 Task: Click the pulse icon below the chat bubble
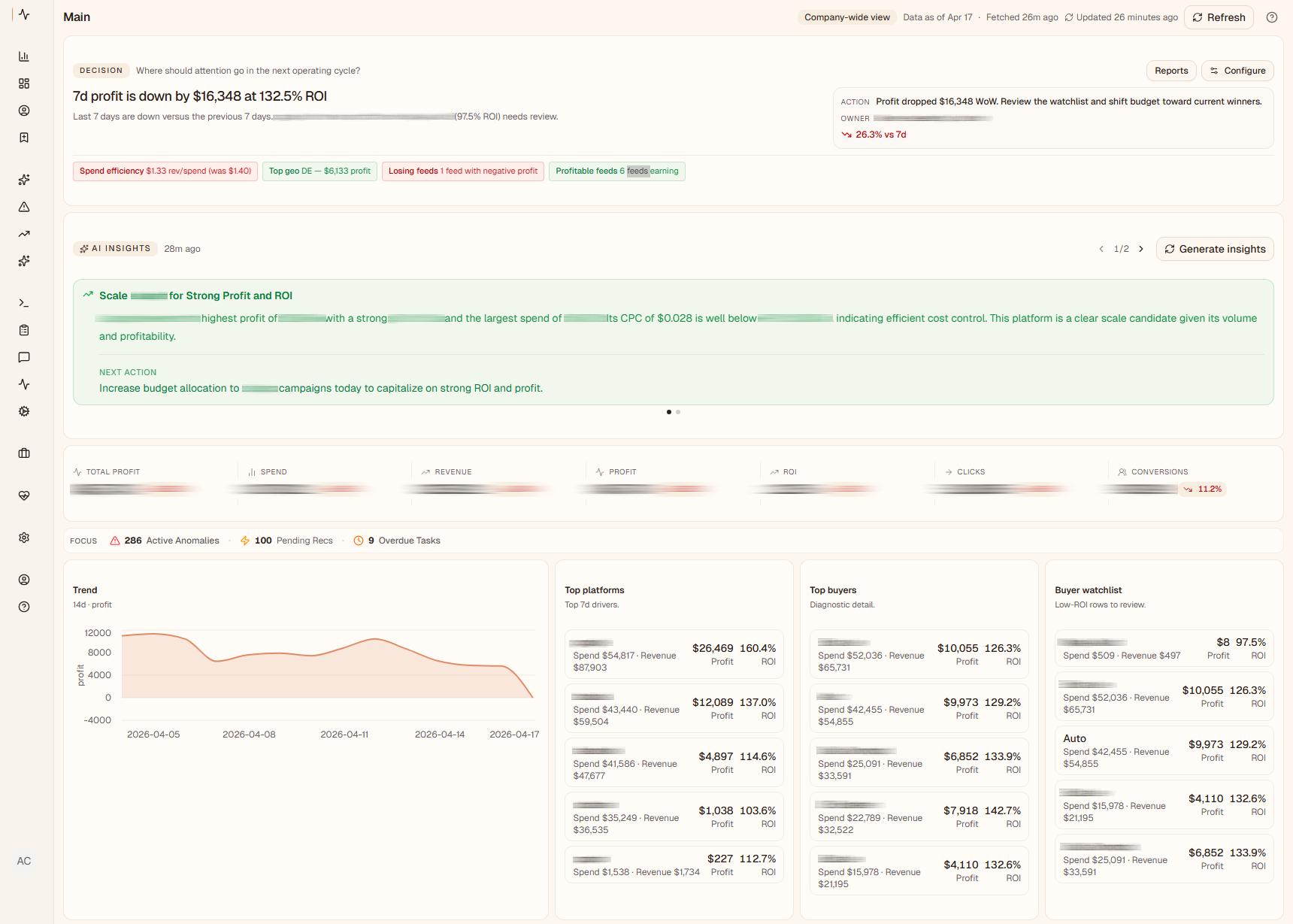pyautogui.click(x=24, y=384)
